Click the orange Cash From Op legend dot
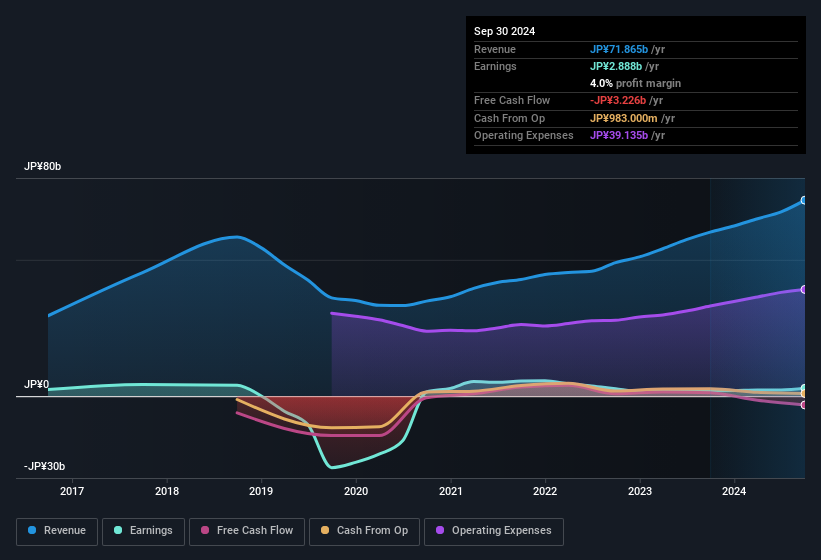 (x=325, y=531)
